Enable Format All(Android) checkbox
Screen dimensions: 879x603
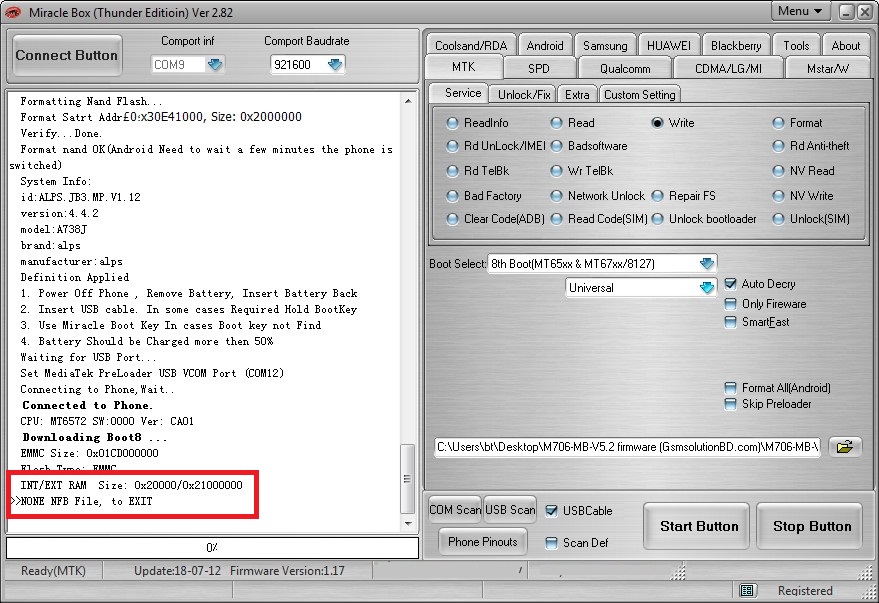point(730,388)
